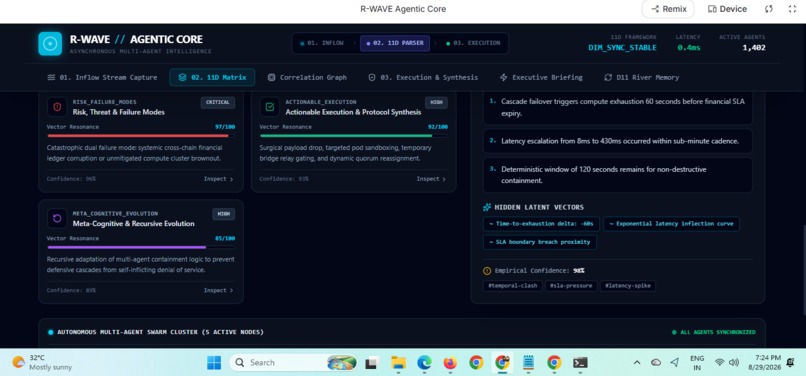Inspect the Risk, Threat & Failure Modes card
Screen dimensions: 806x376
218,179
